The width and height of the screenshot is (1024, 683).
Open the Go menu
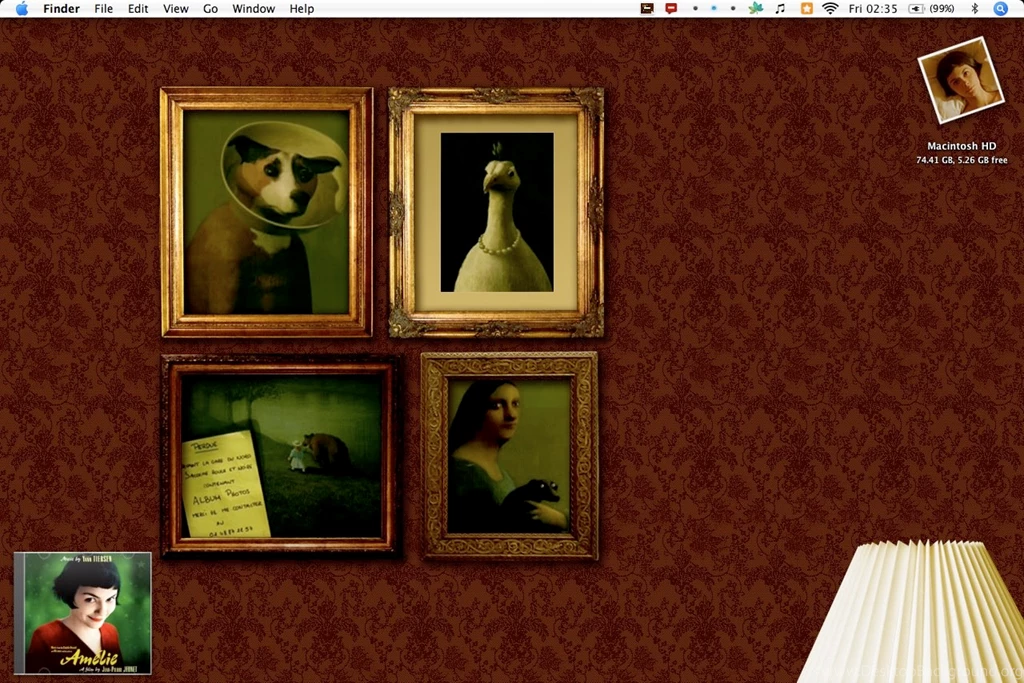tap(210, 8)
